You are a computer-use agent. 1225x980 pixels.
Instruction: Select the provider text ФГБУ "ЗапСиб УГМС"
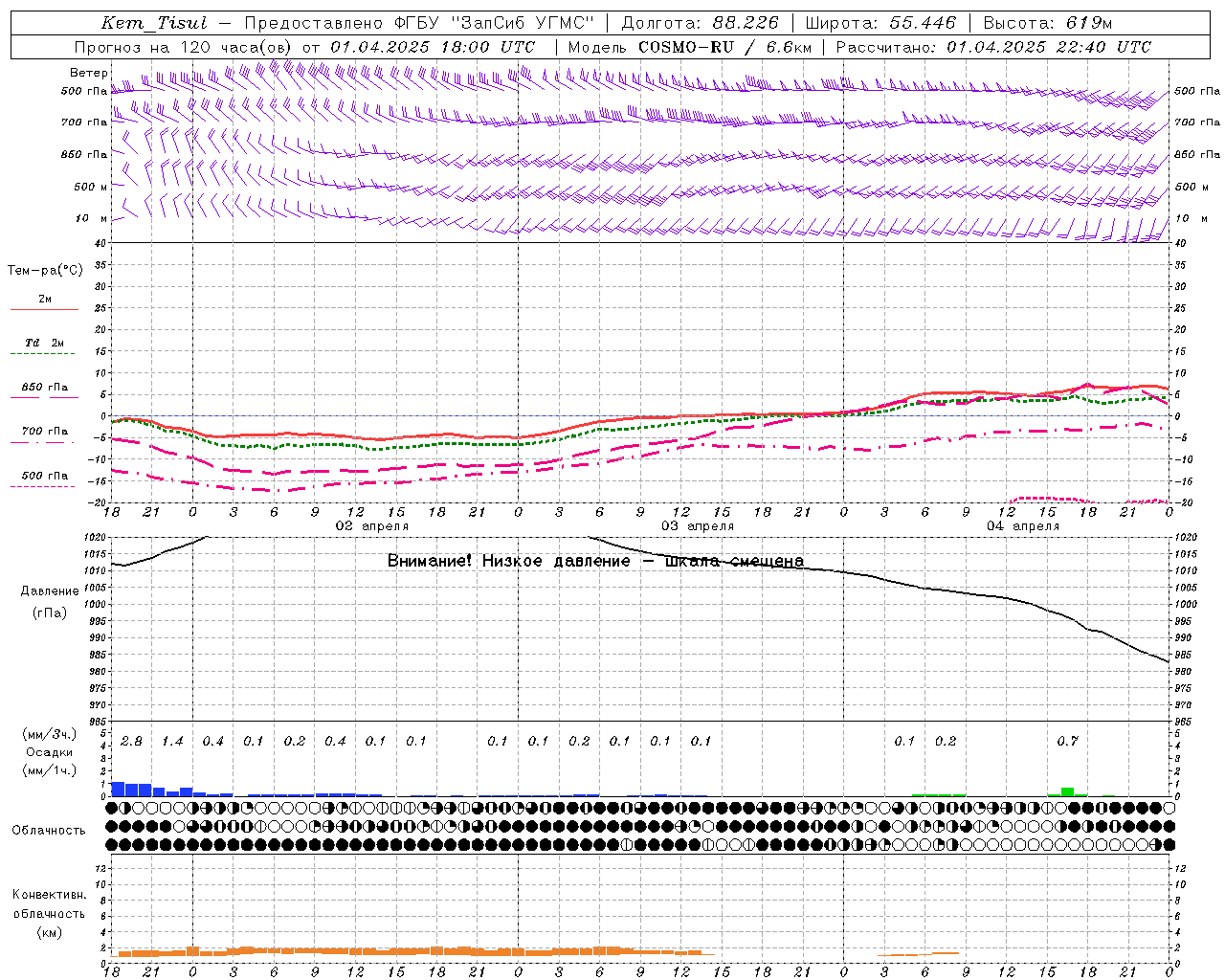(493, 23)
